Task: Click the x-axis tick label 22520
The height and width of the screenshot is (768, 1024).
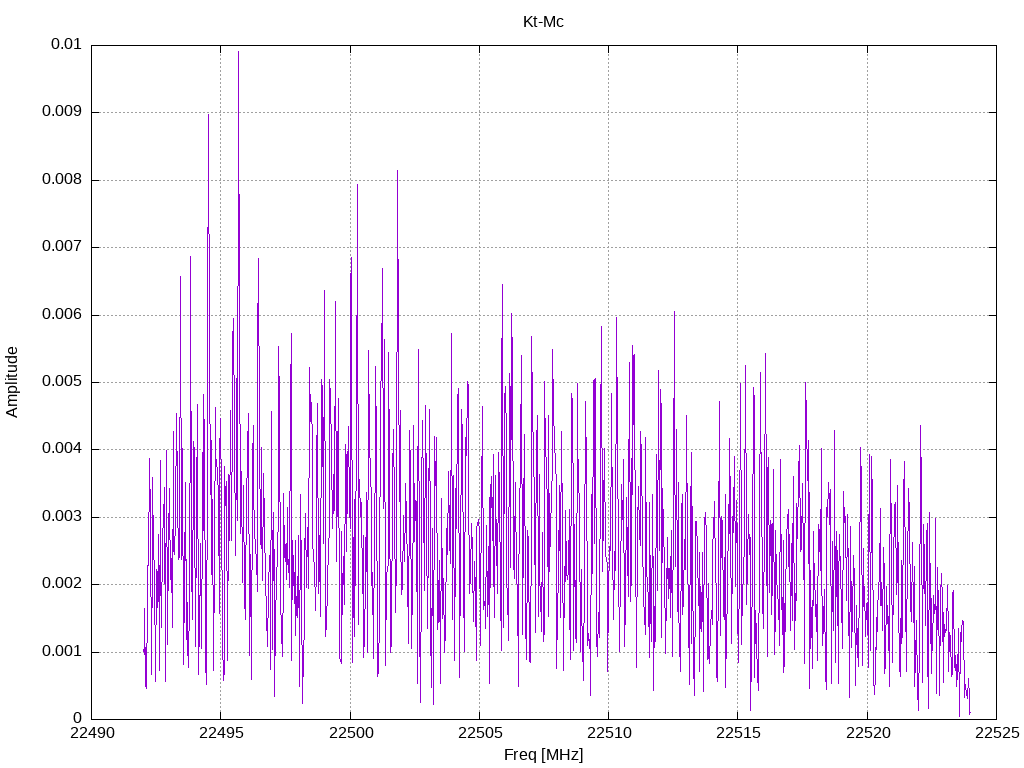Action: (x=868, y=733)
